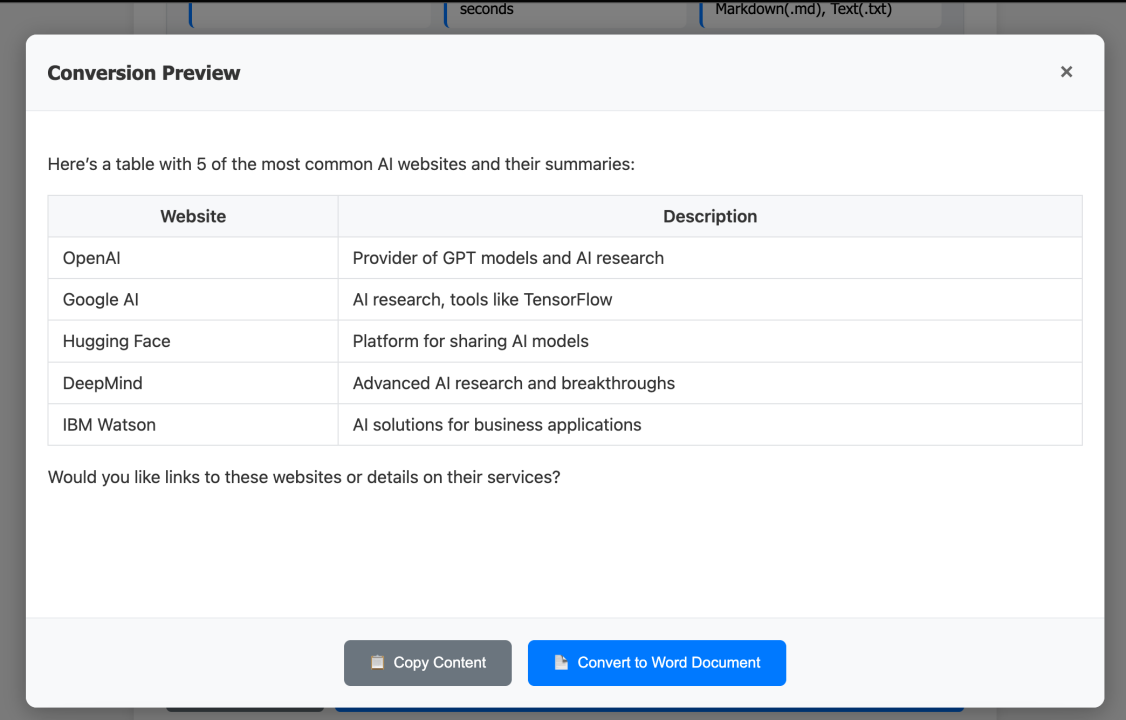Image resolution: width=1126 pixels, height=720 pixels.
Task: Select the Website column header
Action: coord(193,216)
